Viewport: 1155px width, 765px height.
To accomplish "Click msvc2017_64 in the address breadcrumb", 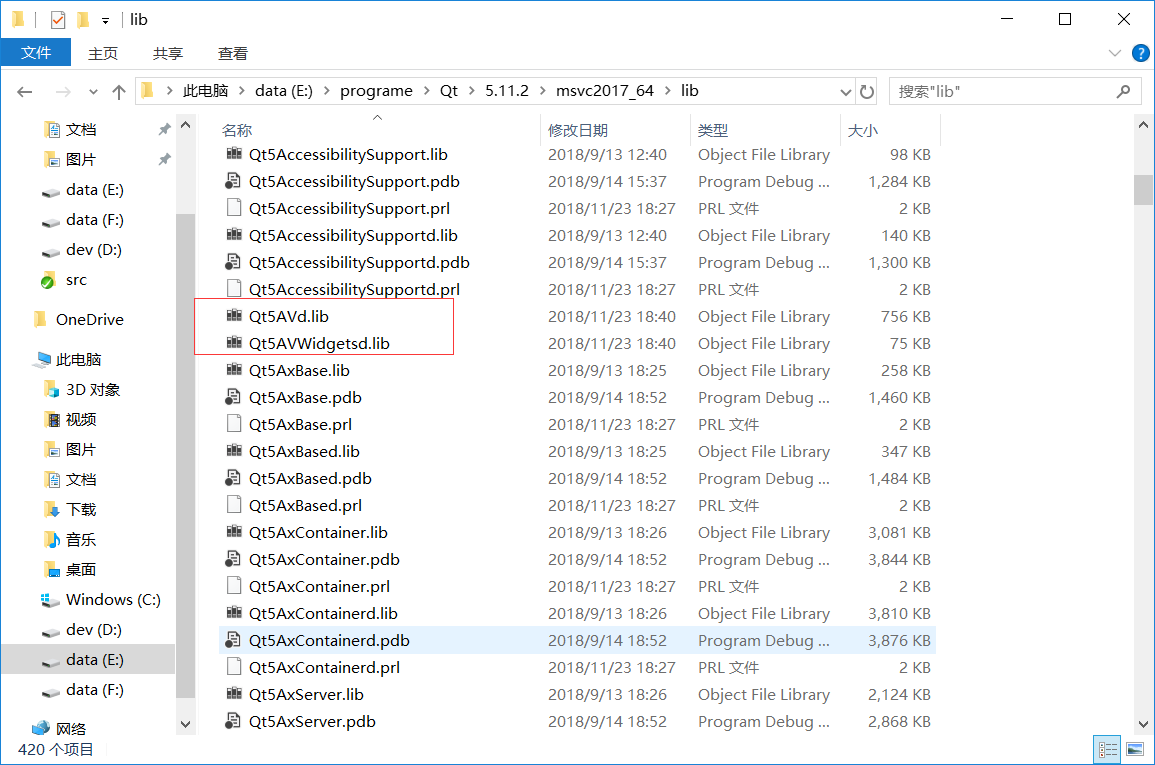I will coord(605,91).
